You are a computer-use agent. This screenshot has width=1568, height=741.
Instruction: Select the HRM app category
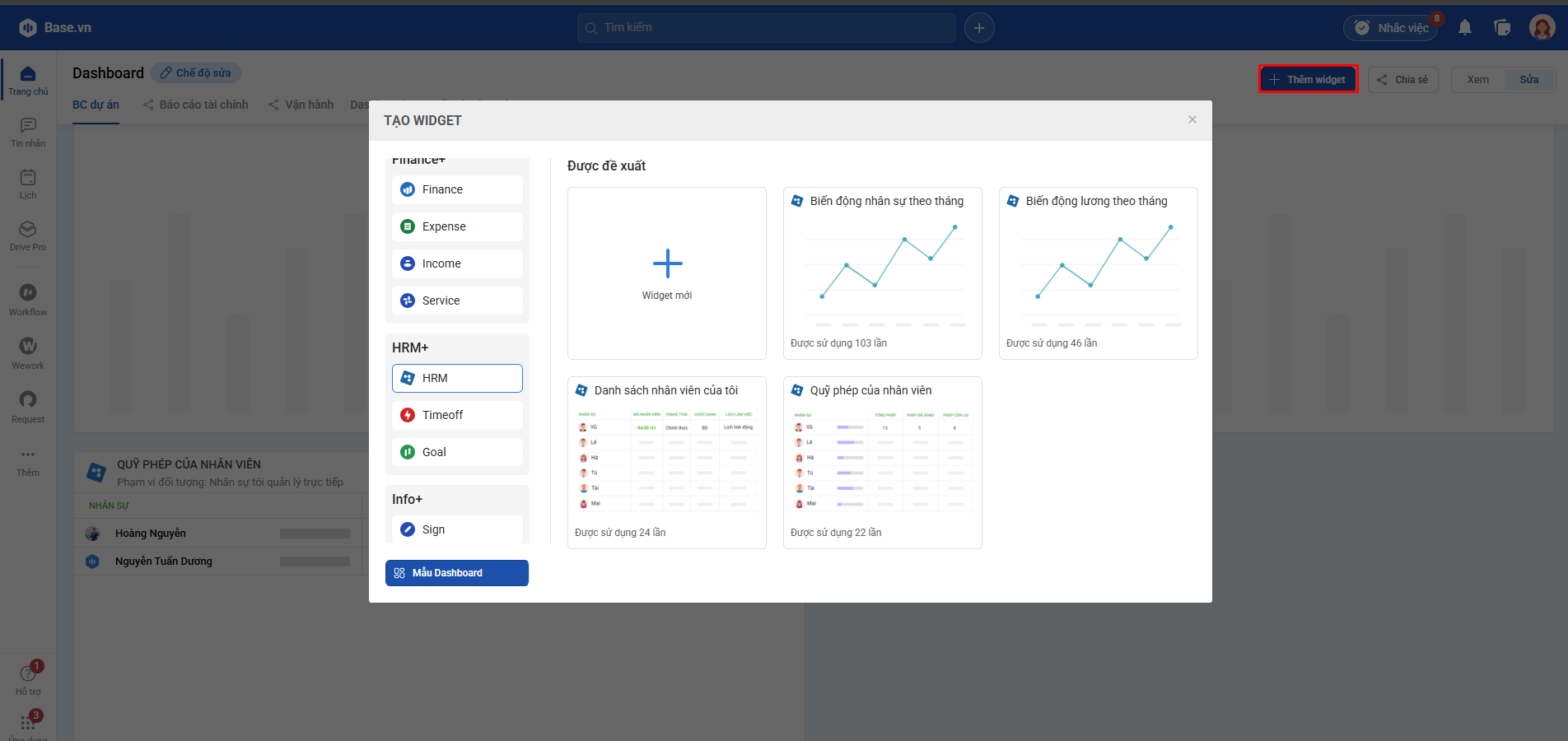tap(457, 378)
